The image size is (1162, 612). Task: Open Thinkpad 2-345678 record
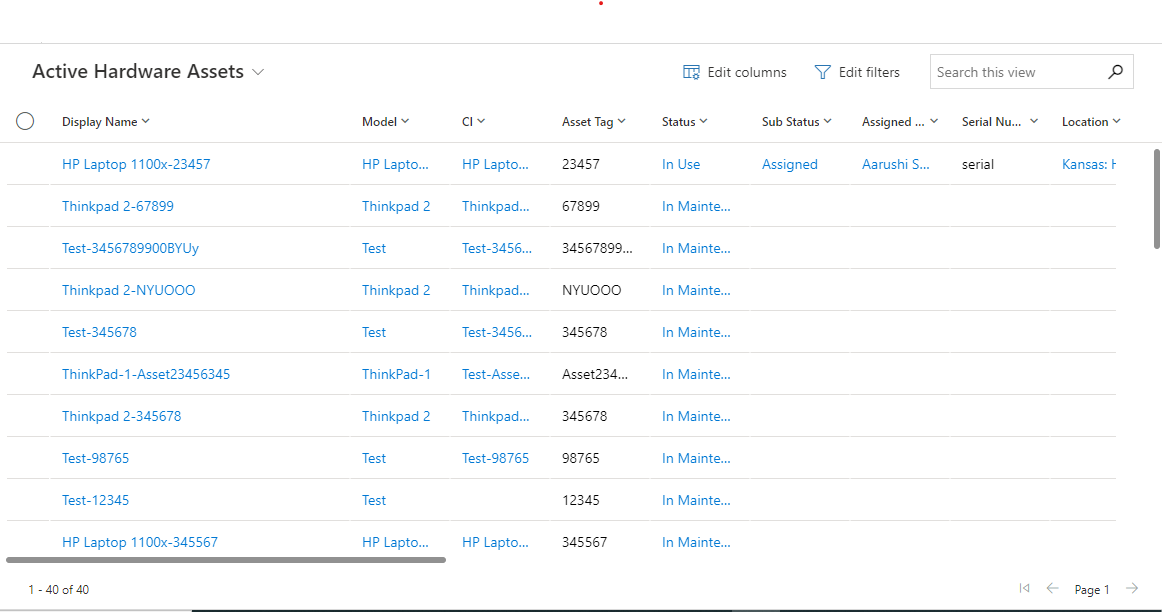(x=122, y=416)
